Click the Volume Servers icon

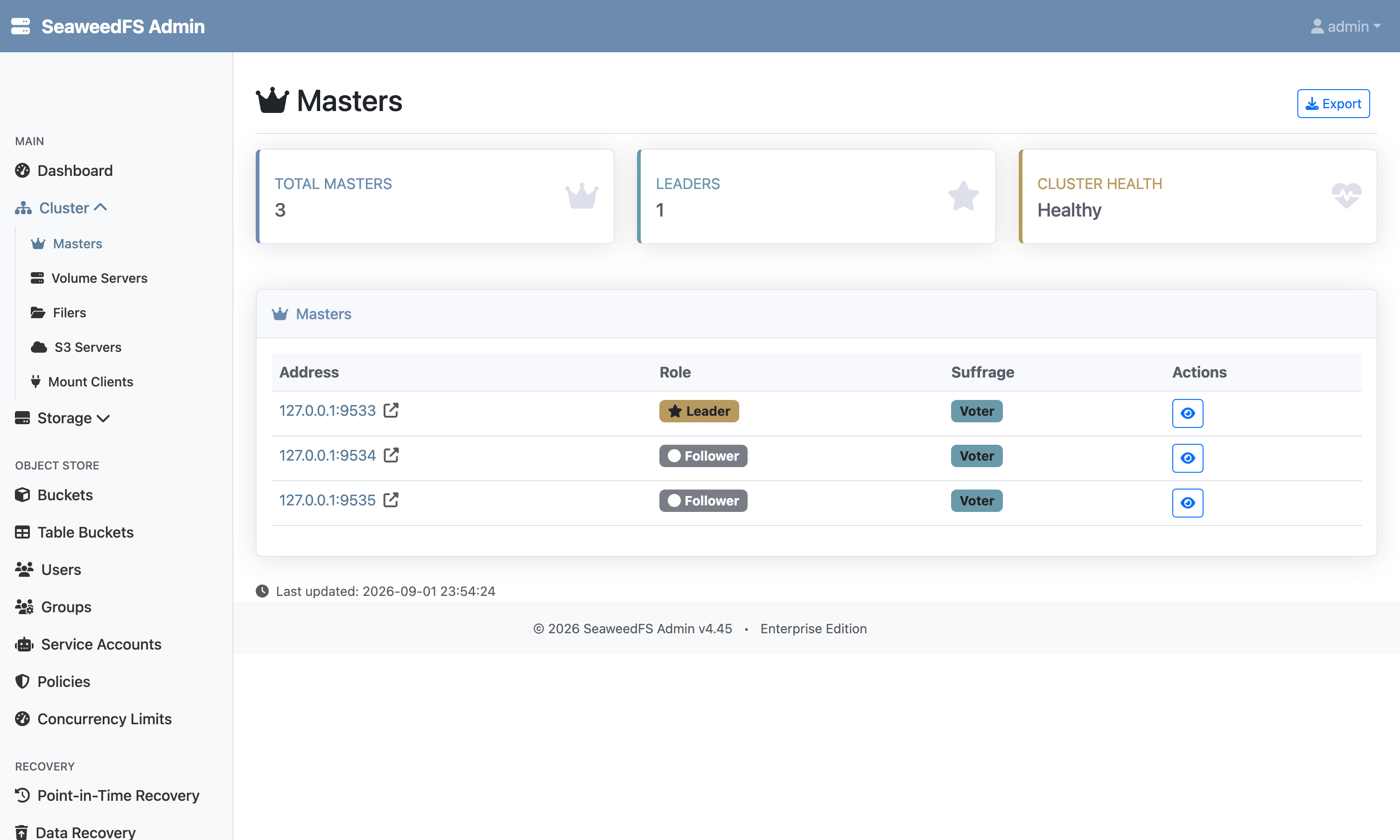click(37, 278)
